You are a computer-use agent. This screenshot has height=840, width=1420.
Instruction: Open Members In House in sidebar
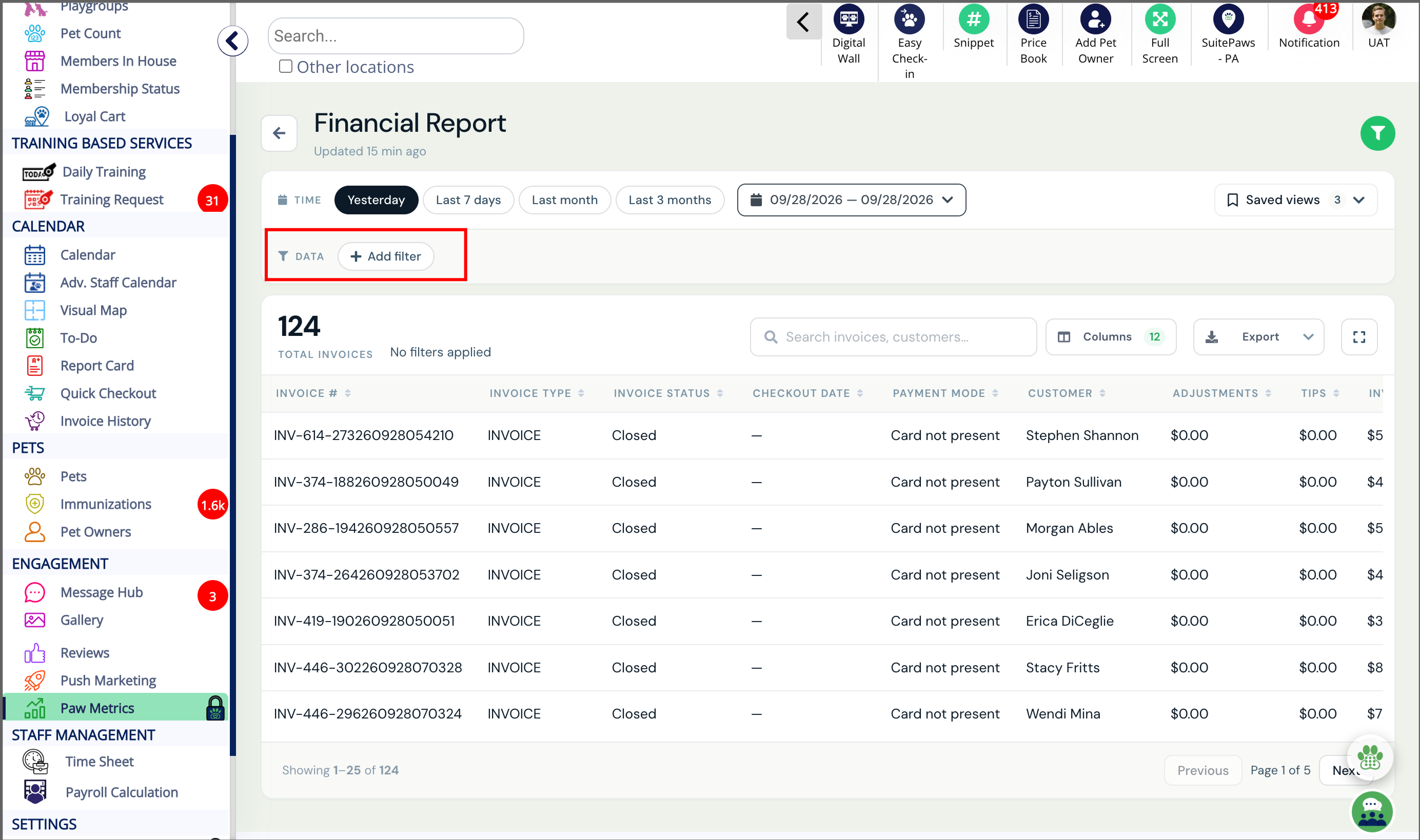[x=118, y=61]
